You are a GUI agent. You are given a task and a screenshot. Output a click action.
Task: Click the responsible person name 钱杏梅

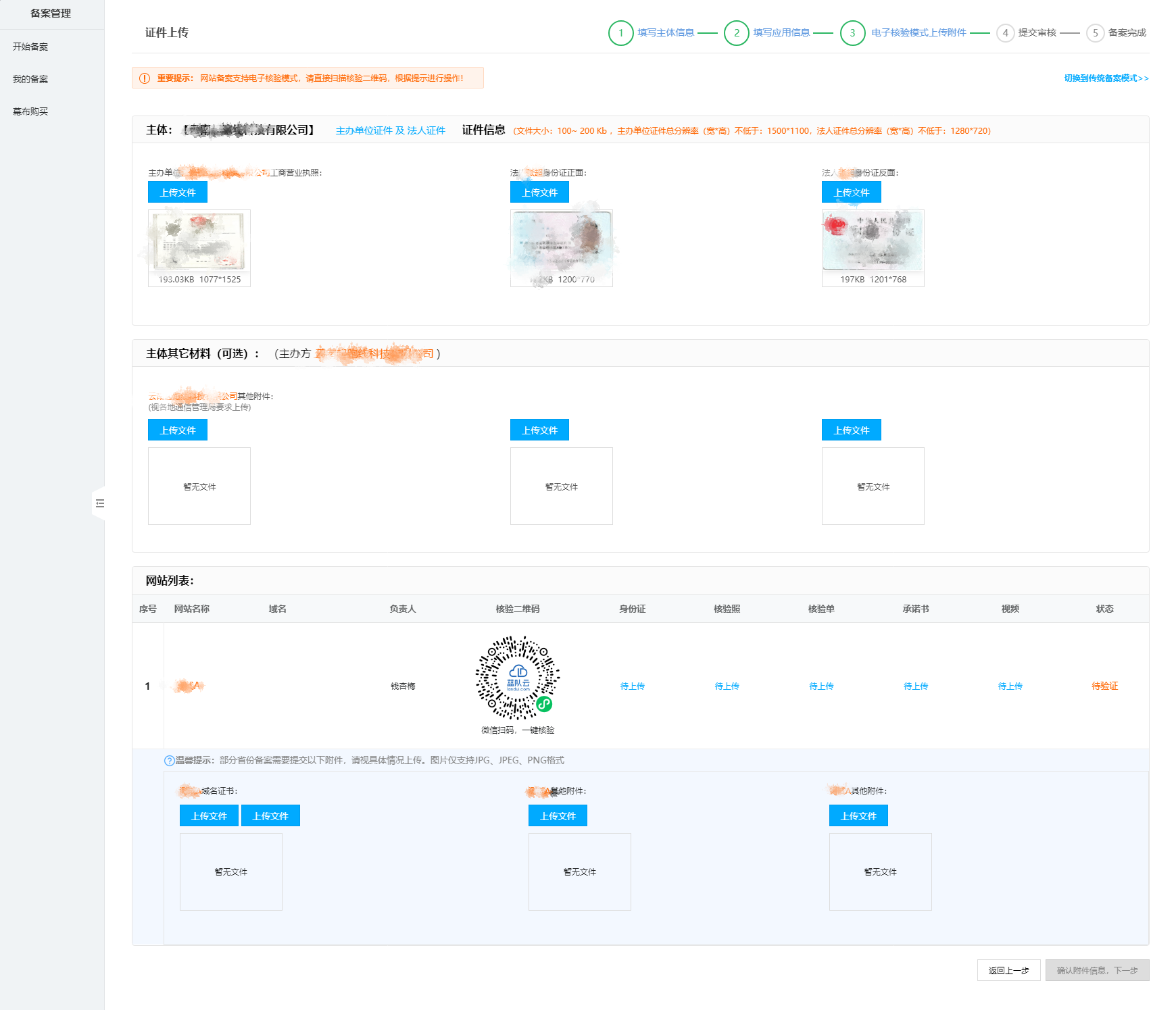403,686
